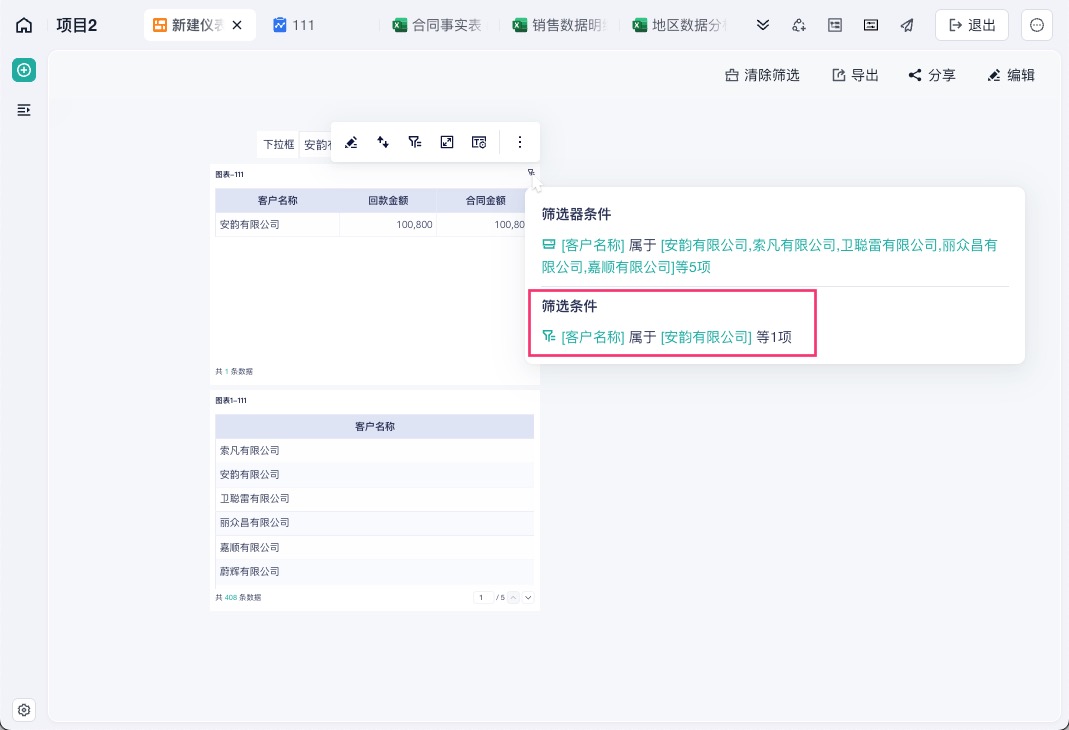Click 索凡有限公司 row in 图表1-111

[374, 451]
